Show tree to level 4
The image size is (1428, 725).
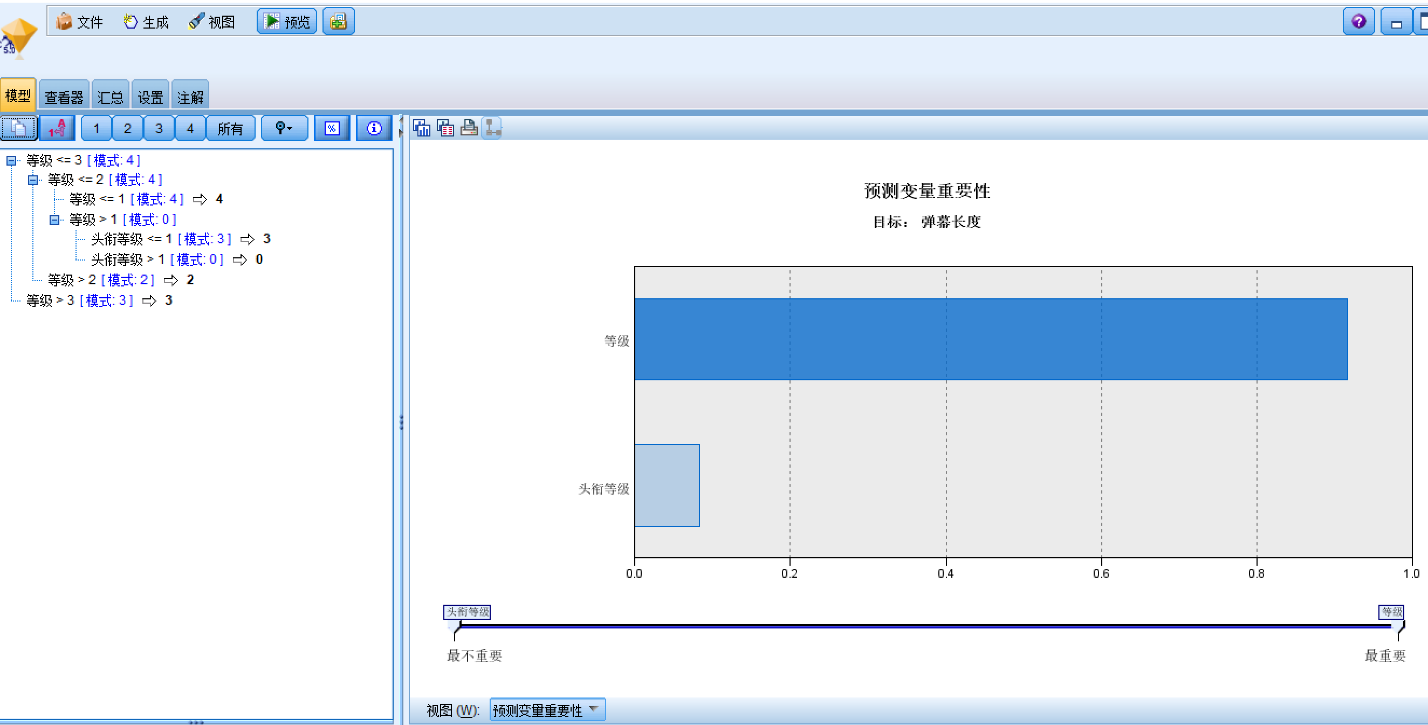click(190, 128)
